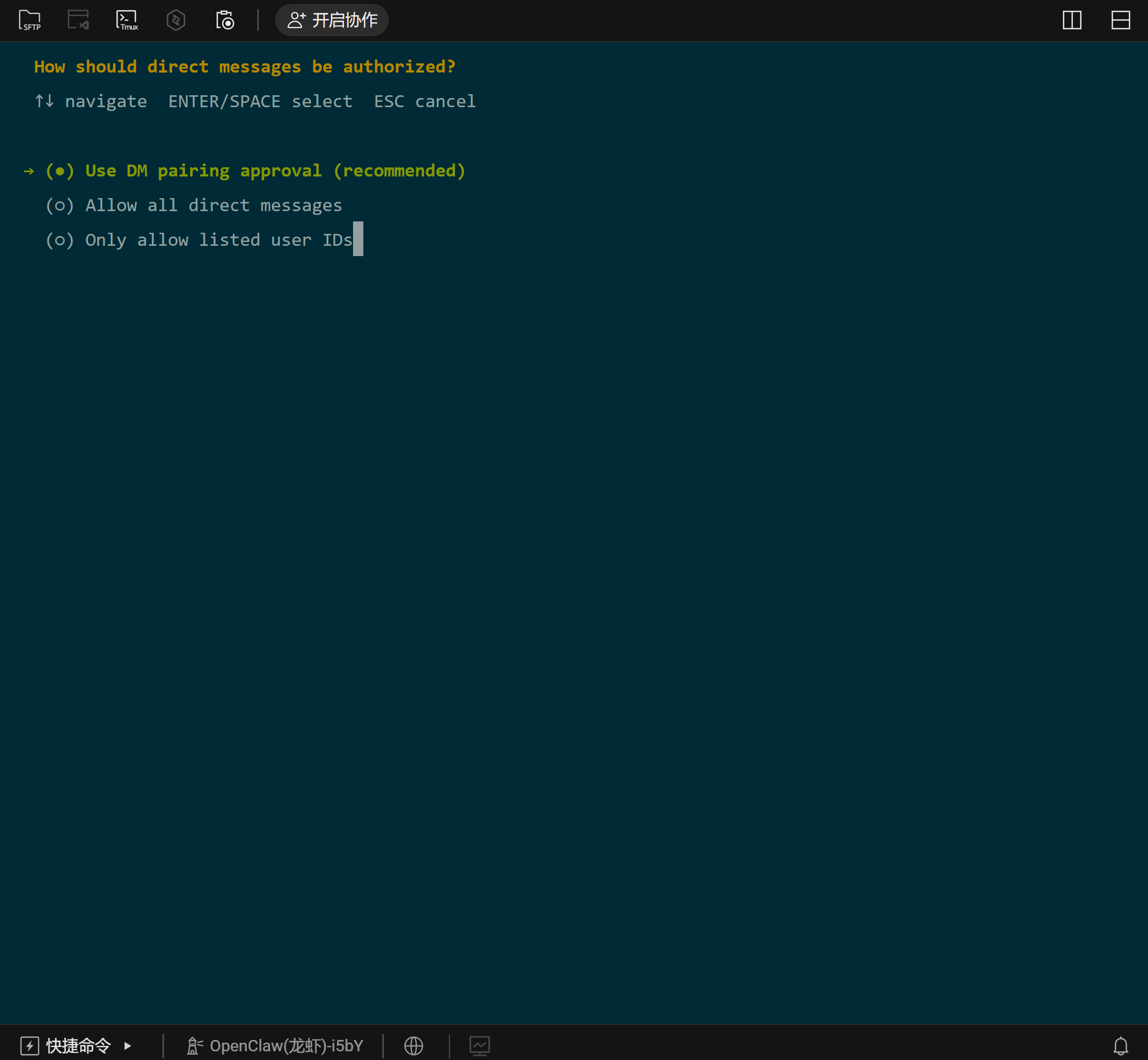This screenshot has height=1060, width=1148.
Task: Click the 'How should direct messages be authorized?' heading
Action: pyautogui.click(x=244, y=67)
